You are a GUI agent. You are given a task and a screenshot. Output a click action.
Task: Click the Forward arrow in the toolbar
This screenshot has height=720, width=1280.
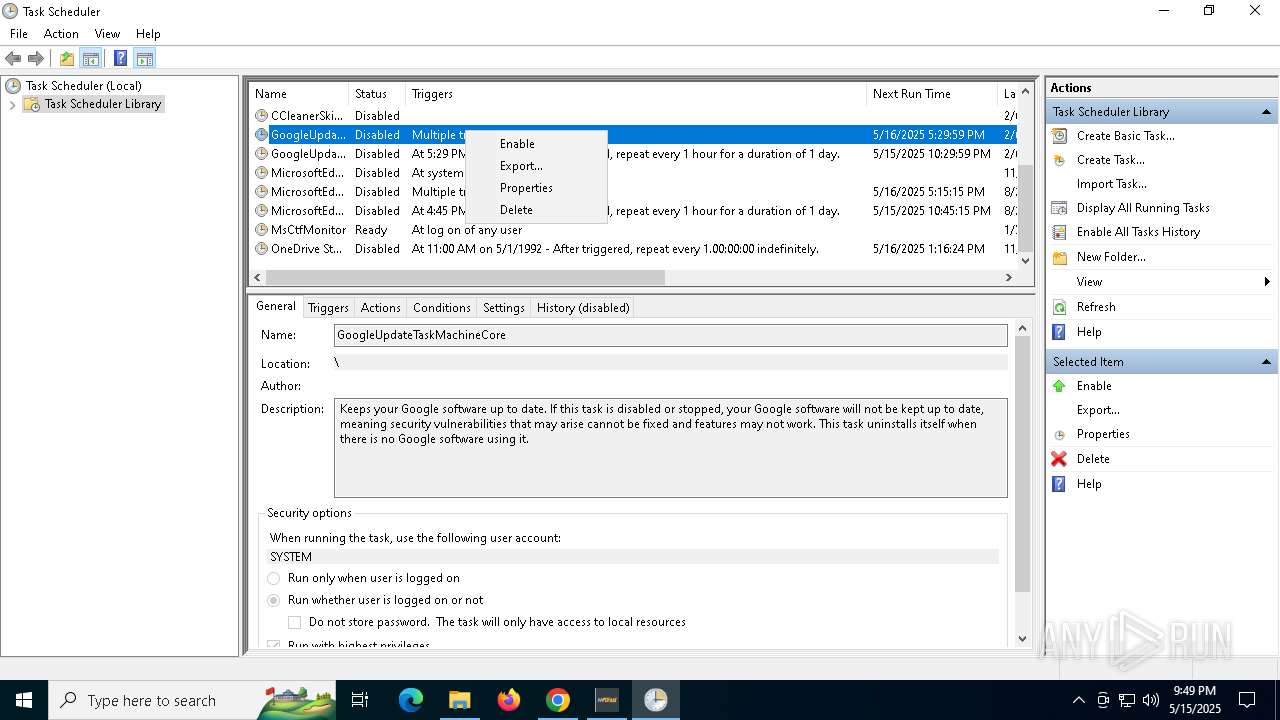(36, 58)
